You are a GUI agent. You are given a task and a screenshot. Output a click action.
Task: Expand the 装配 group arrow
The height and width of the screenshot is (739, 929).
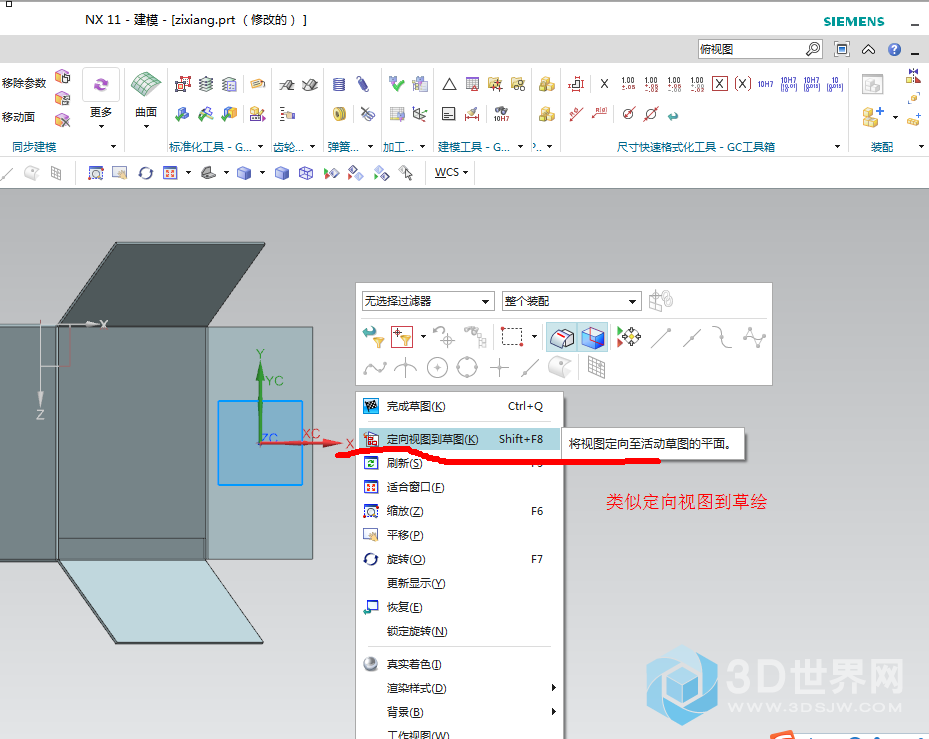921,146
